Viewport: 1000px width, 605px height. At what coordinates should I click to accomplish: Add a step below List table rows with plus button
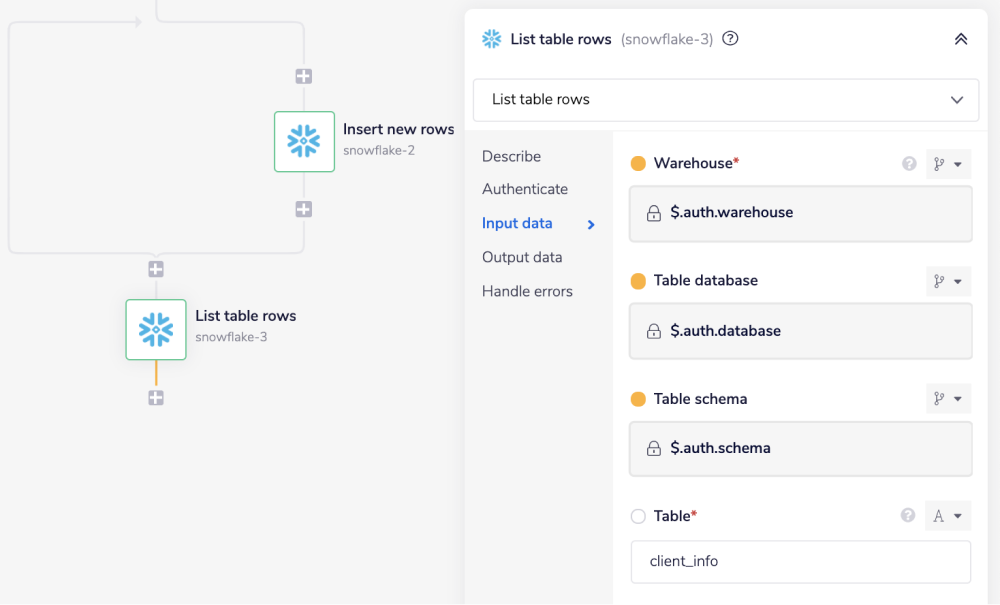pos(155,397)
